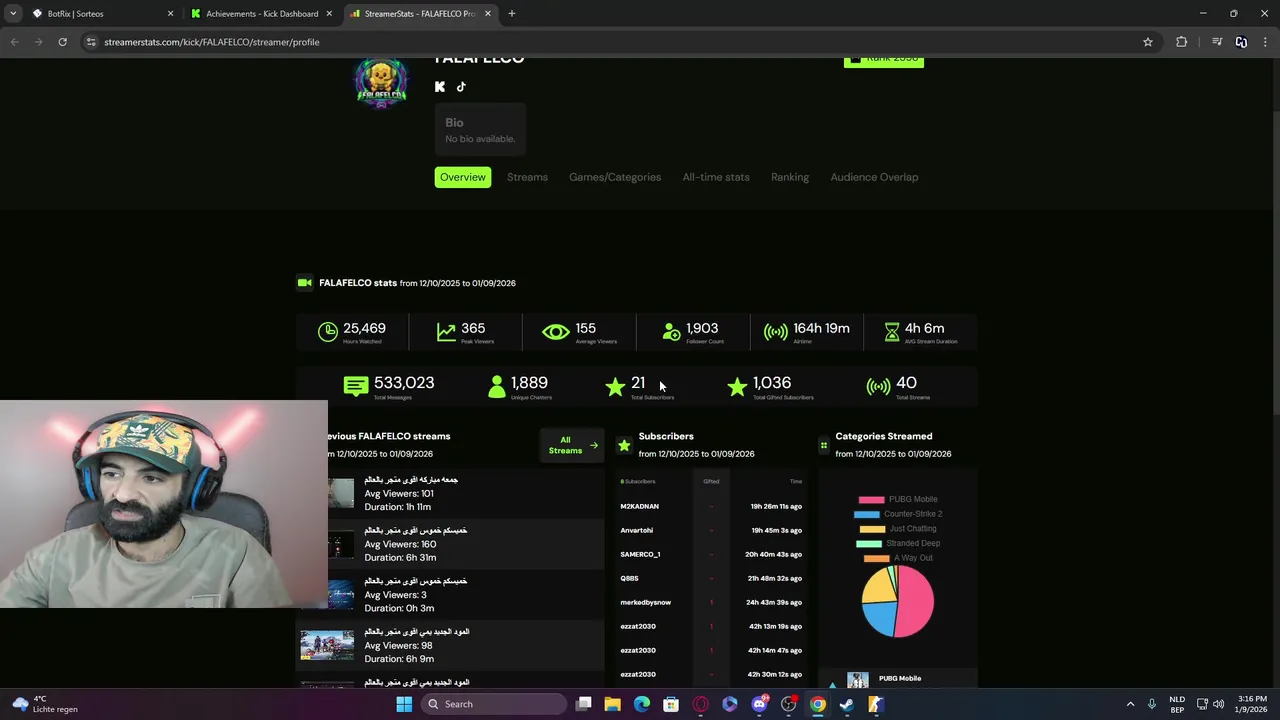Click the Follower Count person icon
Image resolution: width=1280 pixels, height=720 pixels.
click(x=672, y=332)
